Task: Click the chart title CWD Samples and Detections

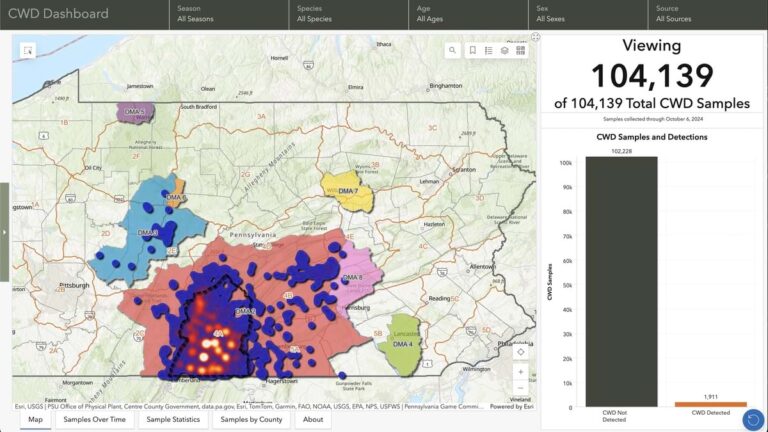Action: (x=651, y=137)
